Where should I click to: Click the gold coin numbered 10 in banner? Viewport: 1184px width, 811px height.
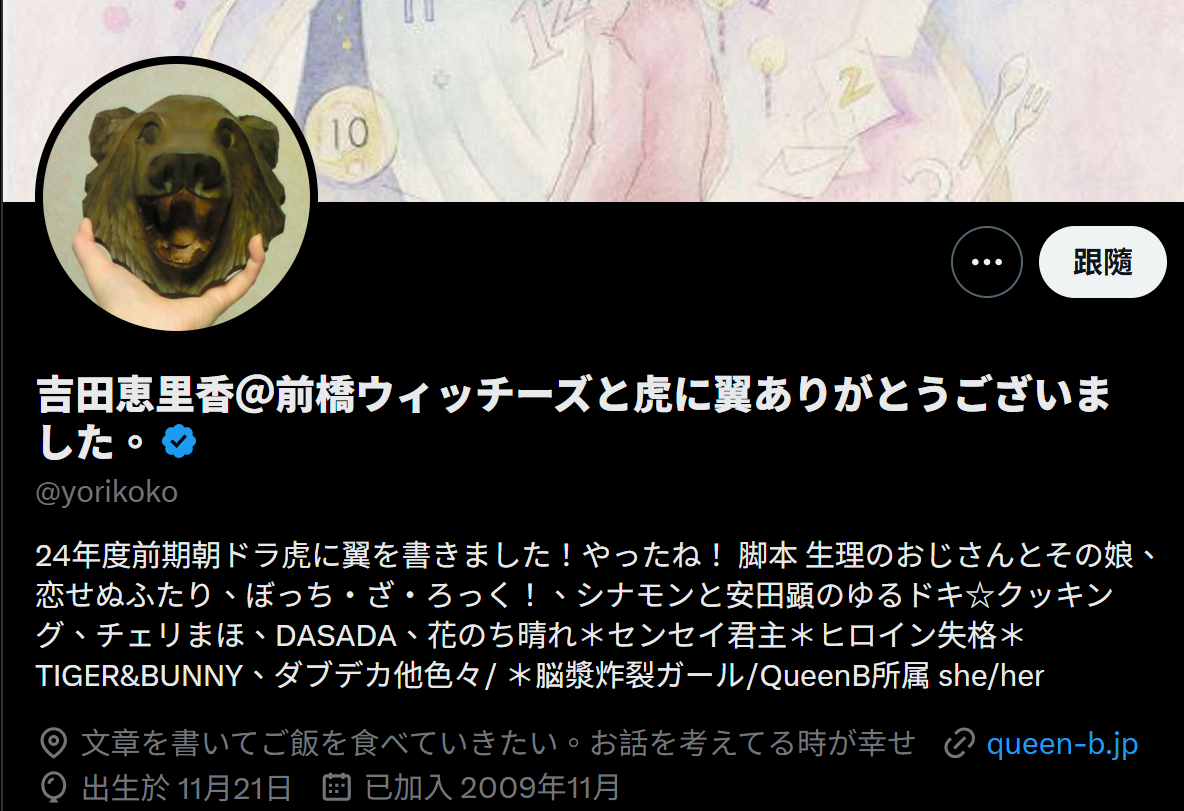click(349, 132)
